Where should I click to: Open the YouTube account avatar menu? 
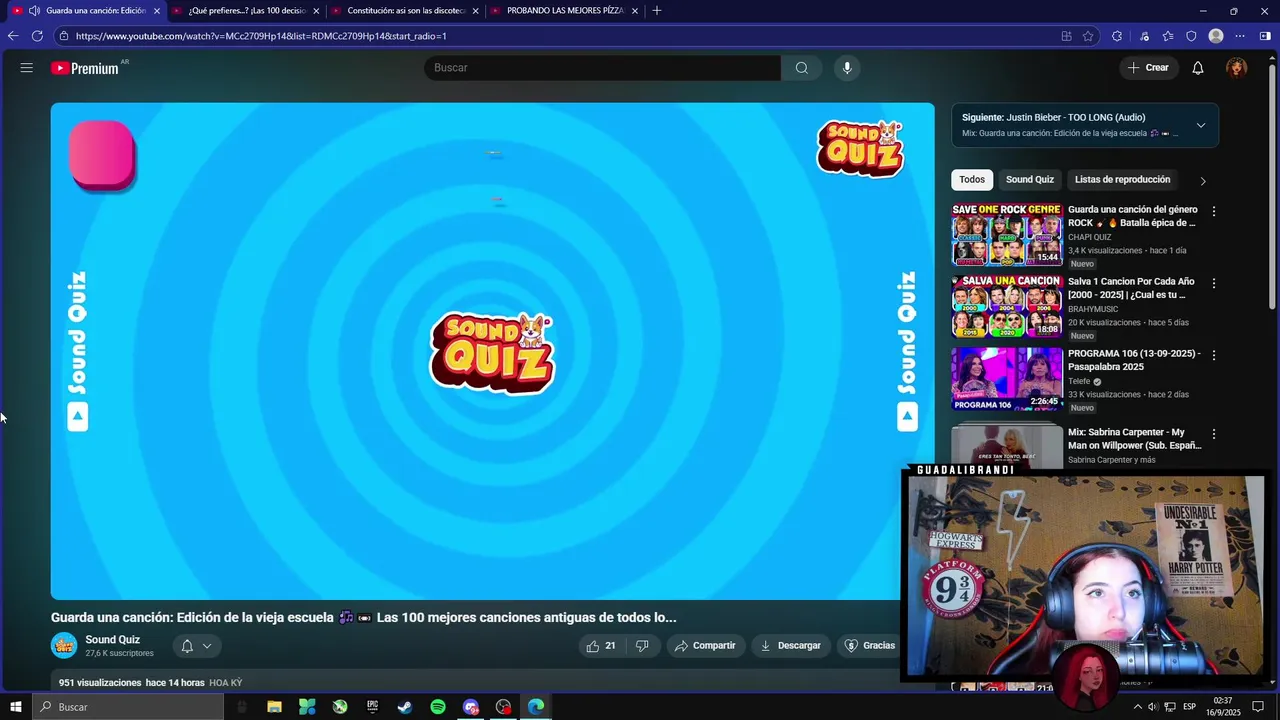1237,68
